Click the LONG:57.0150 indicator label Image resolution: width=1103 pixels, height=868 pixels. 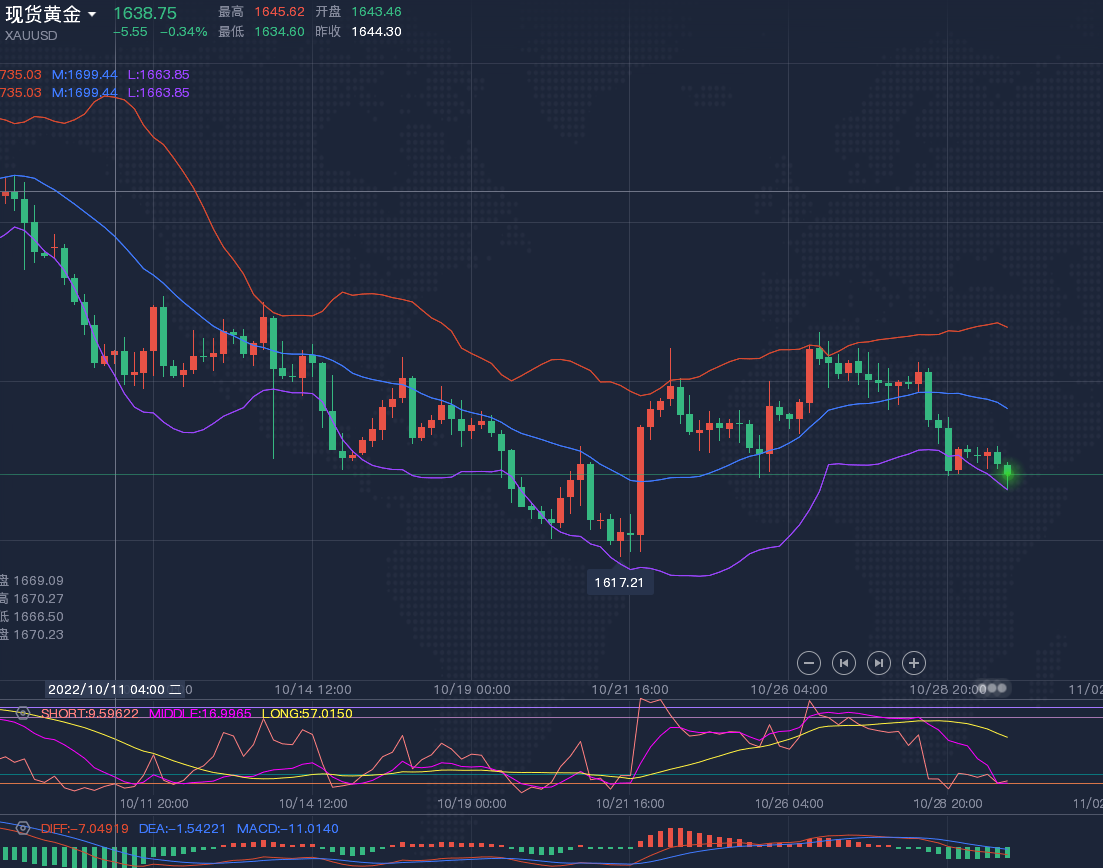coord(306,713)
